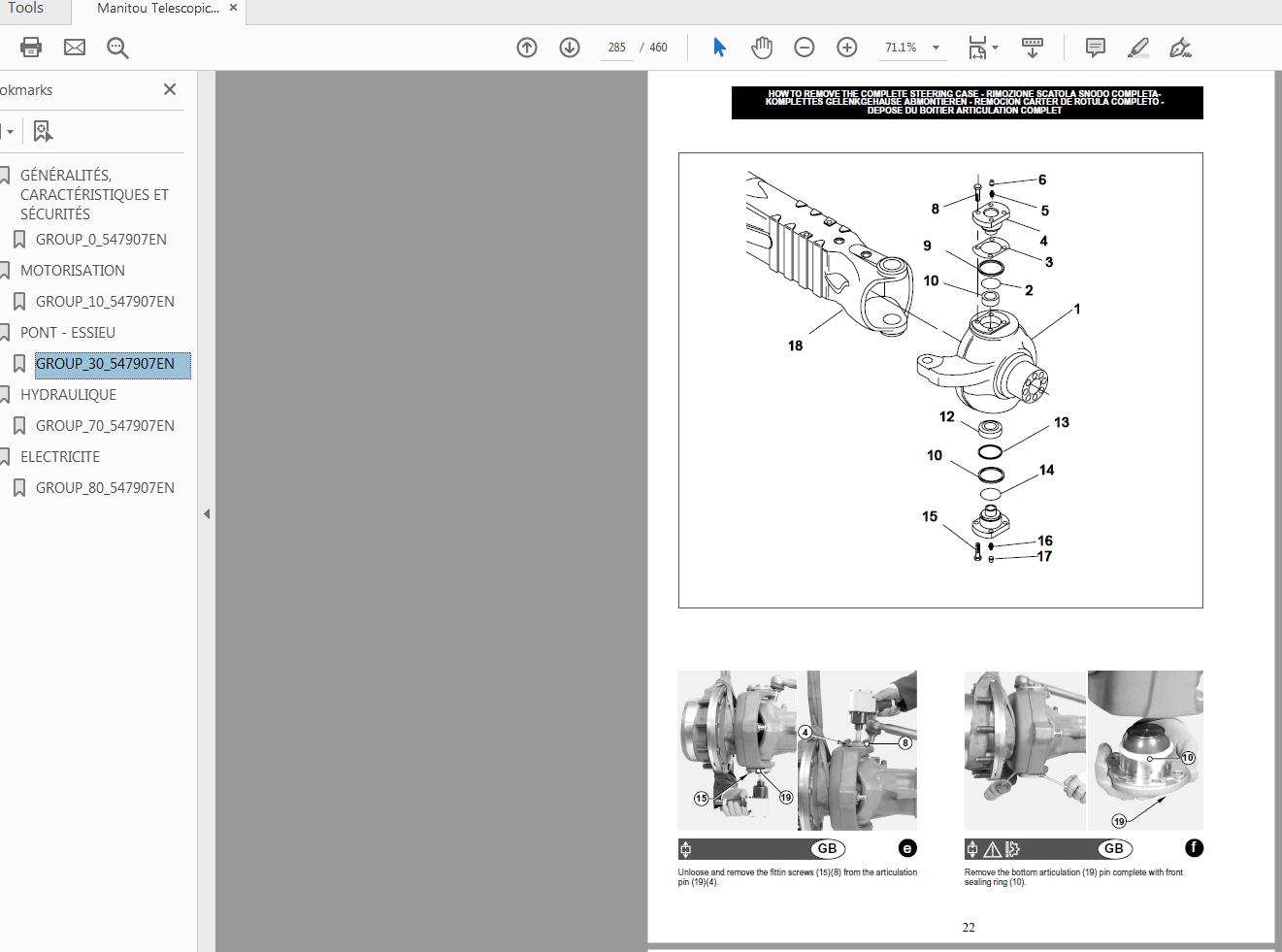Open the GROUP_10_547907EN bookmark
The image size is (1282, 952).
(x=105, y=301)
